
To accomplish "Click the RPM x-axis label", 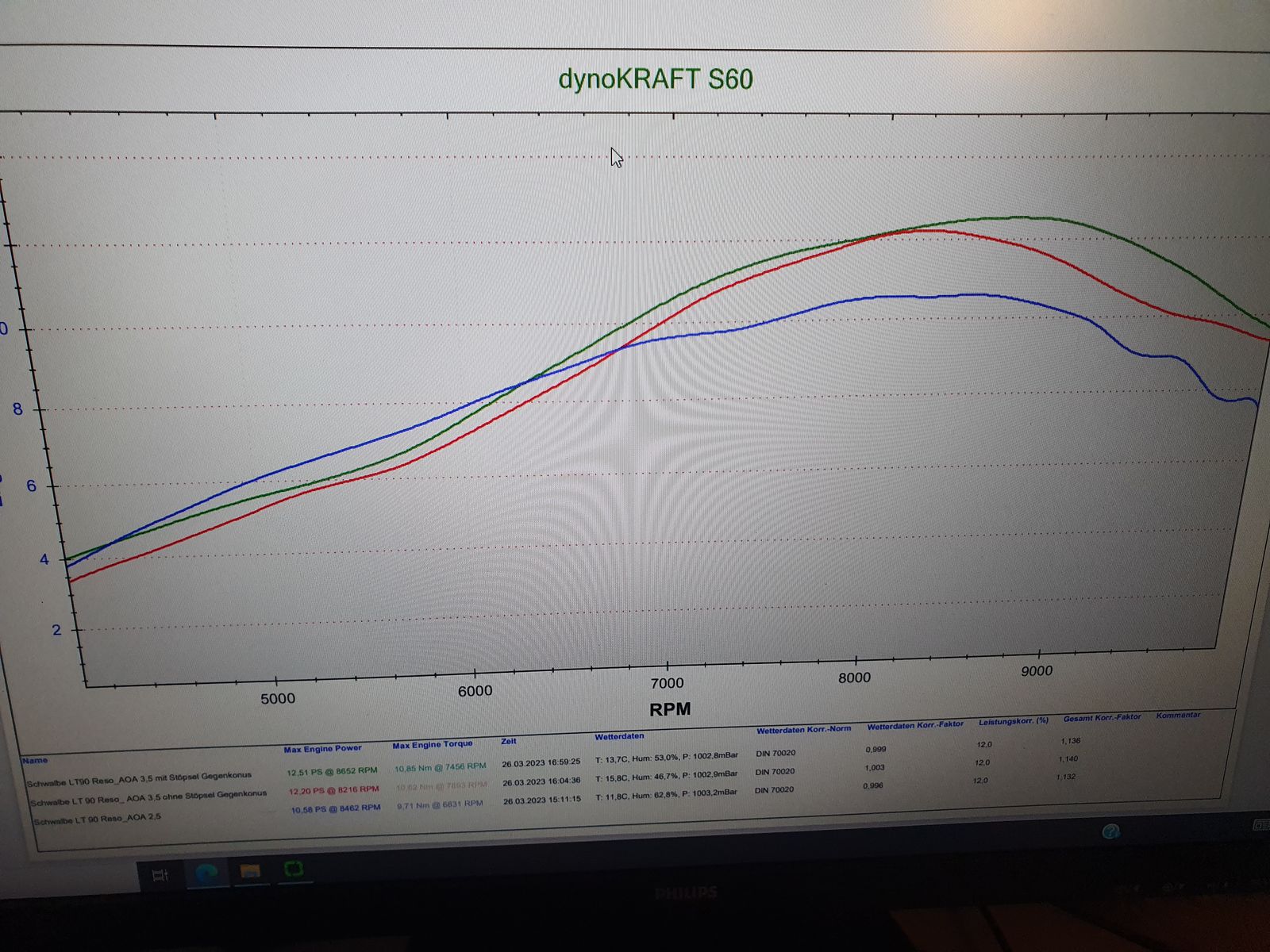I will [x=670, y=709].
